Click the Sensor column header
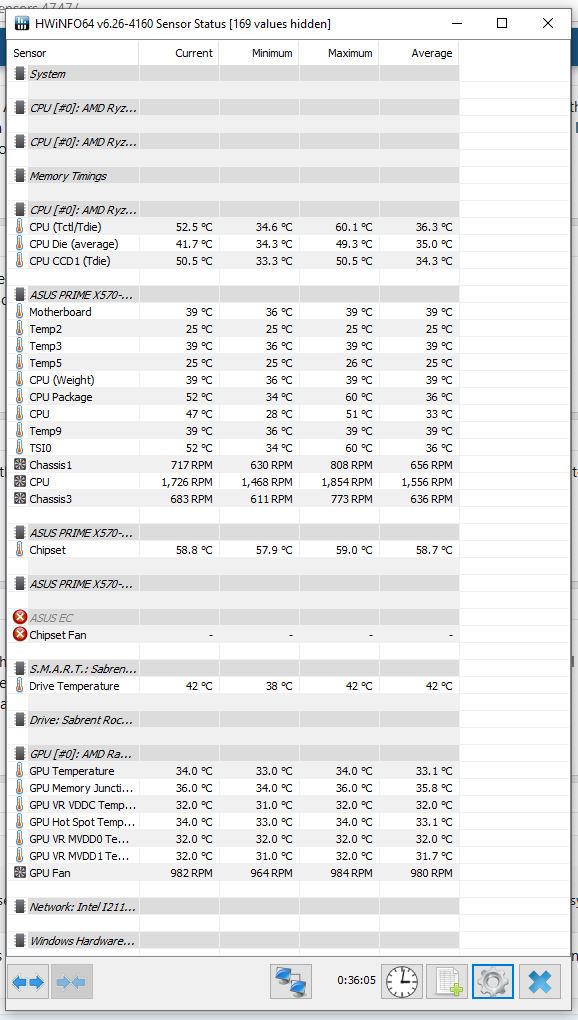The image size is (578, 1020). pyautogui.click(x=73, y=53)
